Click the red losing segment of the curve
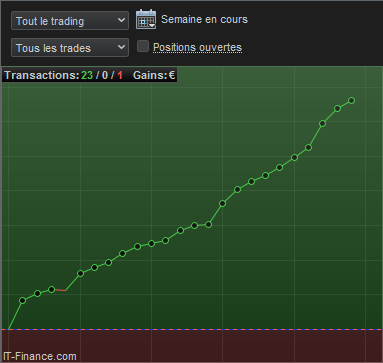Viewport: 383px width, 363px height. point(60,290)
